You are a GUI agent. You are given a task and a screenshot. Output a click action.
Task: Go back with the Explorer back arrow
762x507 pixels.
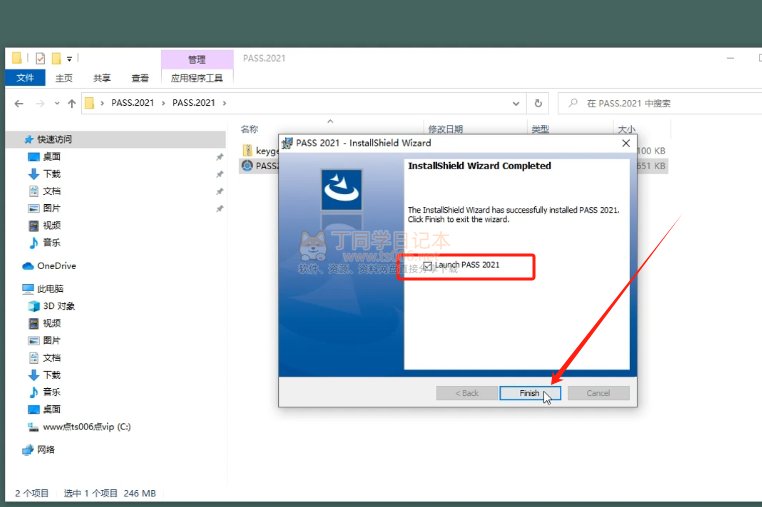coord(19,104)
